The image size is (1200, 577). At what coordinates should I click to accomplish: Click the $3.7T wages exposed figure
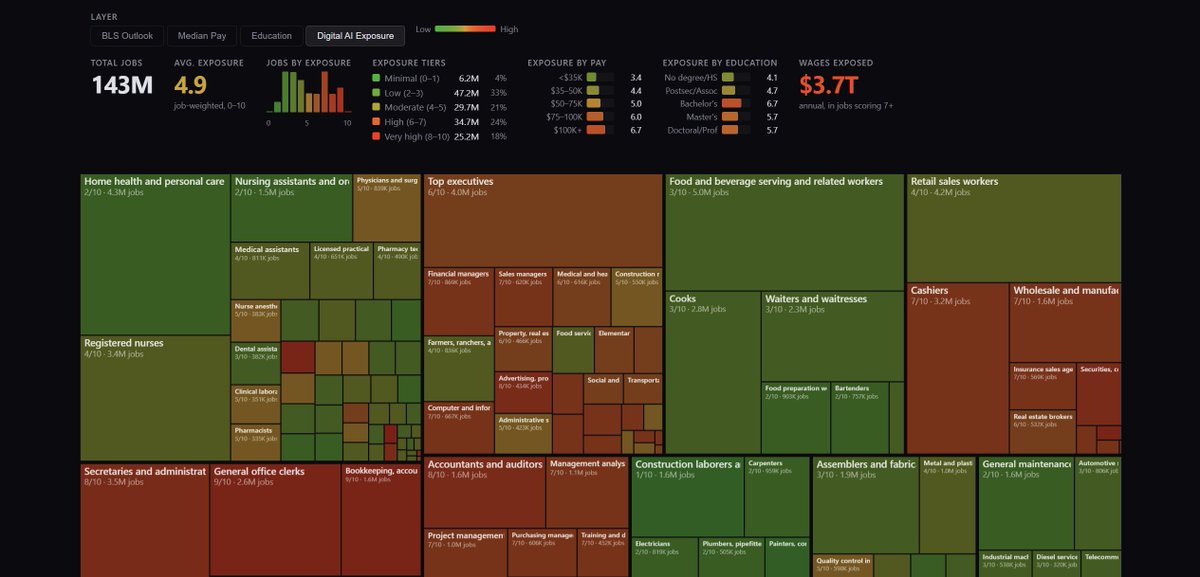tap(829, 86)
